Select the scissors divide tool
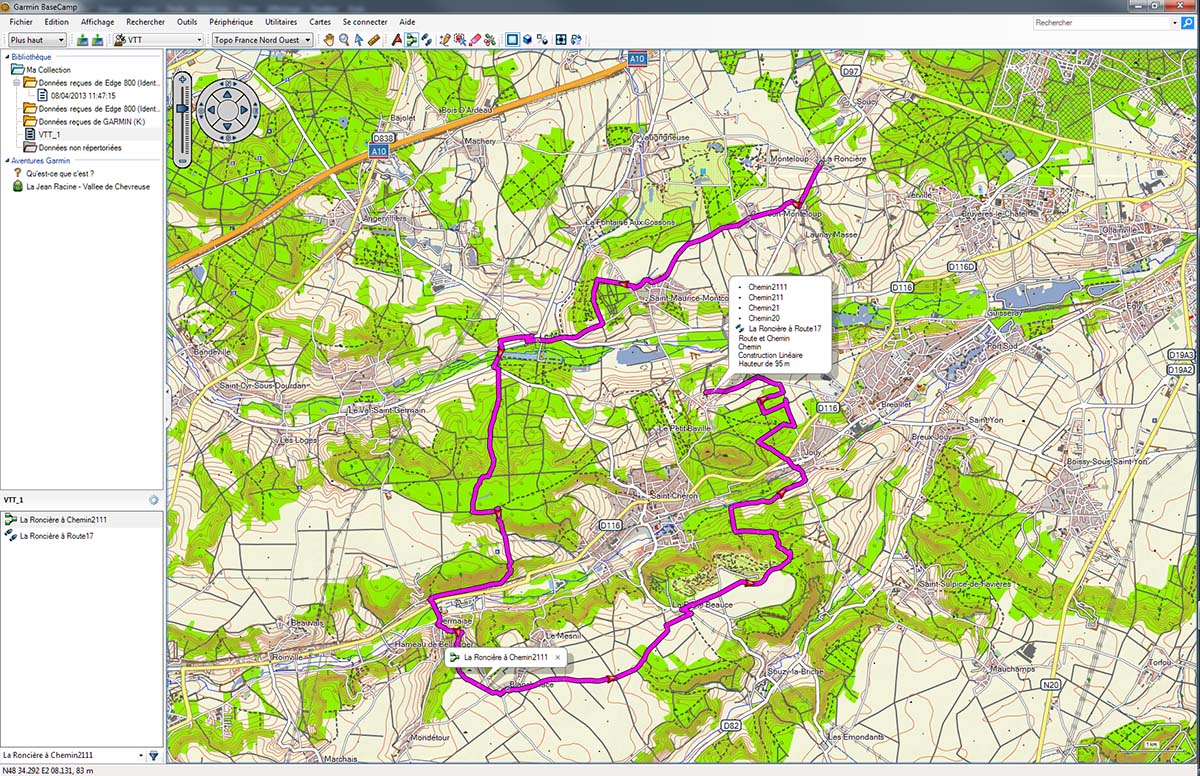Viewport: 1200px width, 776px height. pos(490,40)
